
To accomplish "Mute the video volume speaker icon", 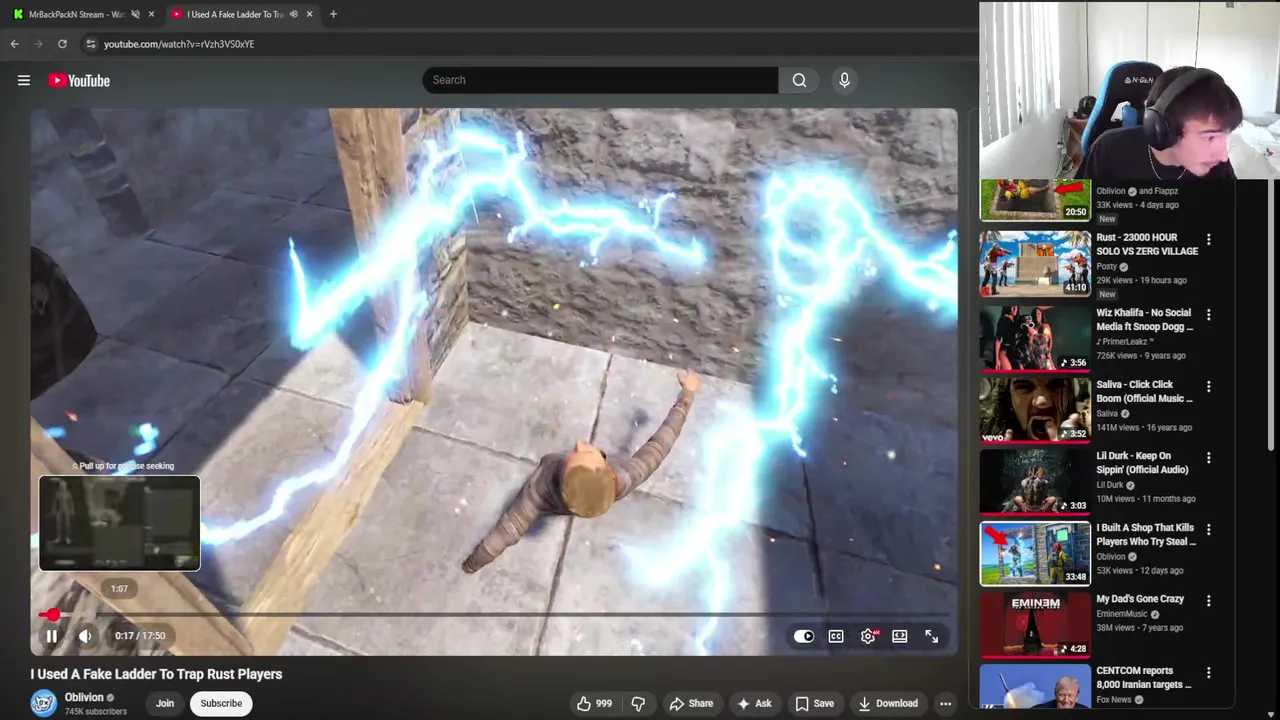I will 85,636.
